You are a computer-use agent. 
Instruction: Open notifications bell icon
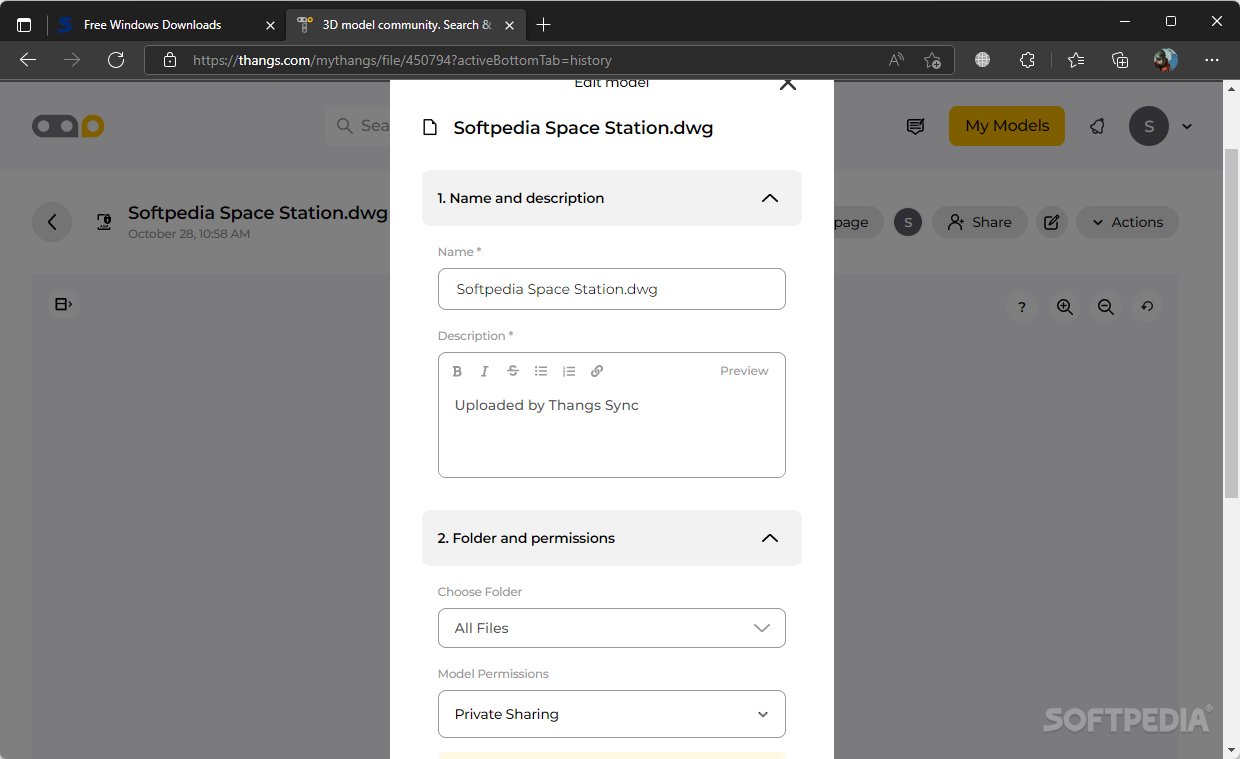click(x=1097, y=126)
